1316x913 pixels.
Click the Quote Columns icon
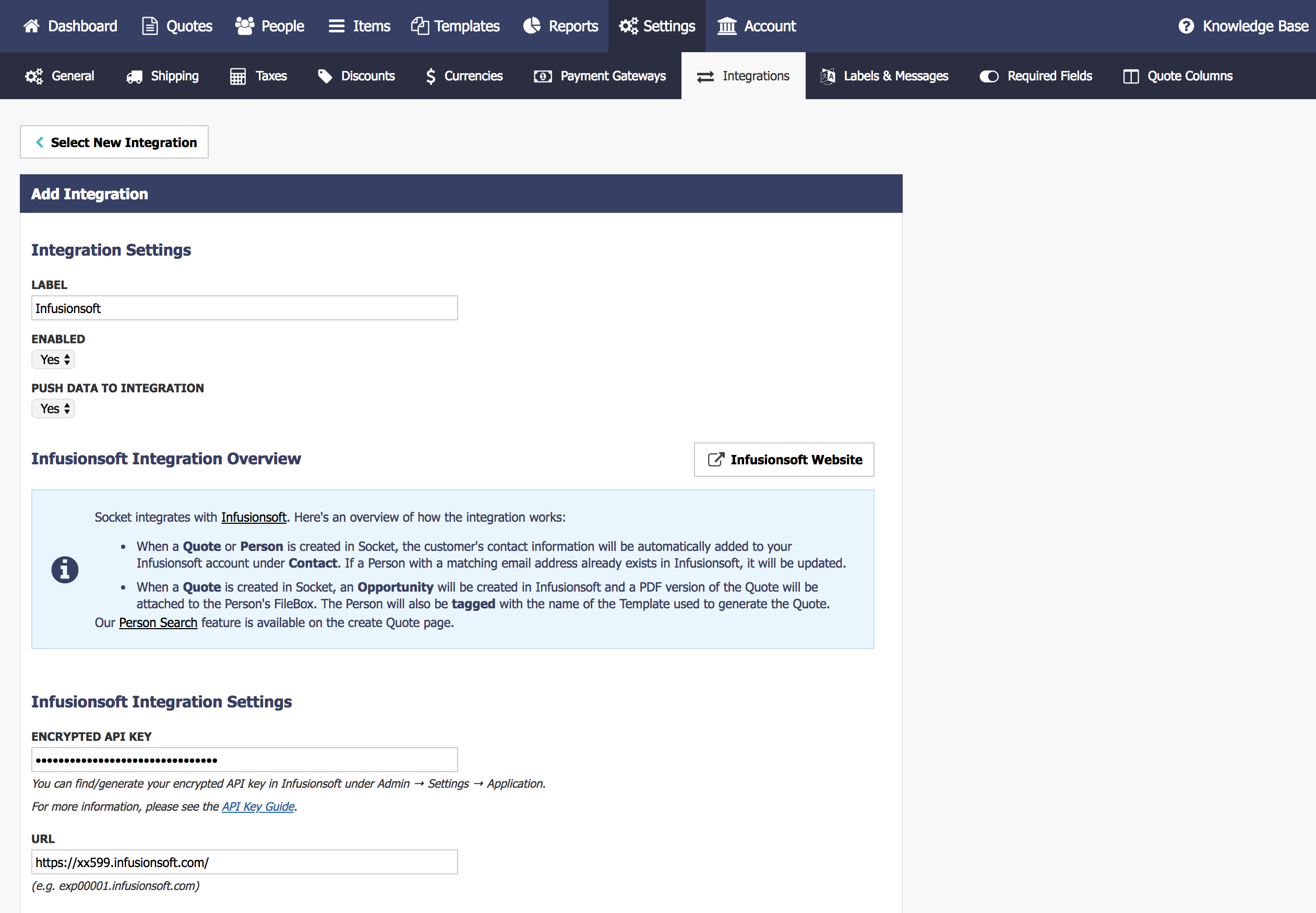pos(1131,76)
